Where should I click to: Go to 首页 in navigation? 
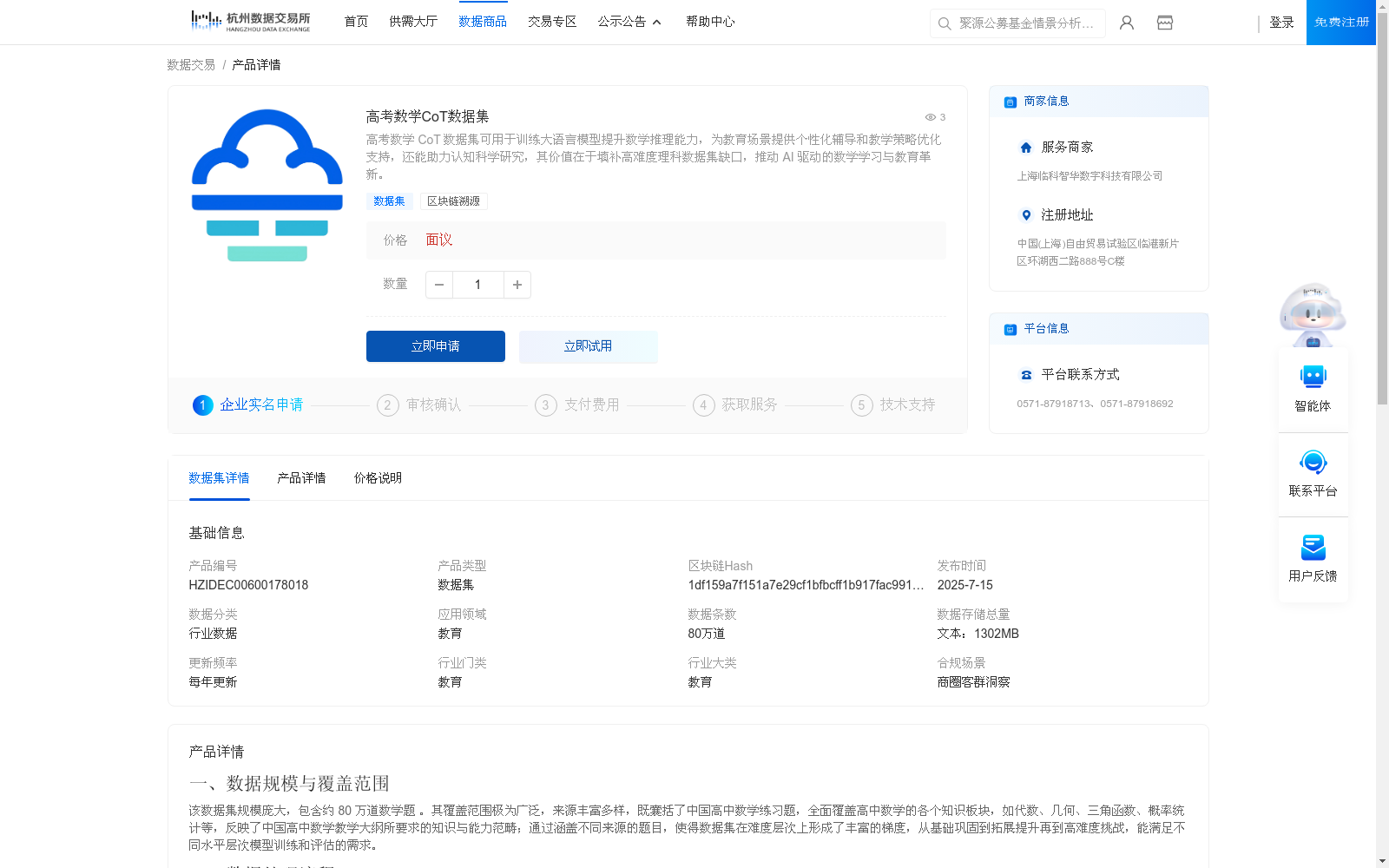[x=356, y=22]
